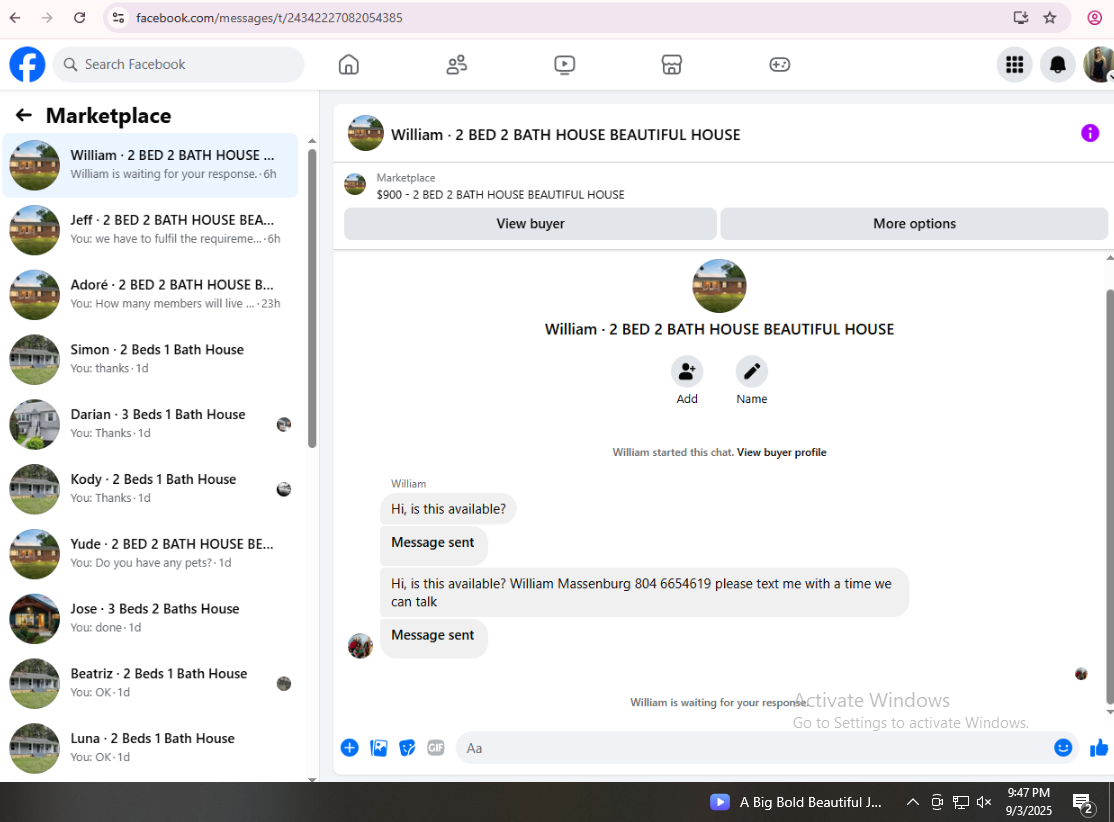
Task: Open the account profile picture menu
Action: pos(1098,65)
